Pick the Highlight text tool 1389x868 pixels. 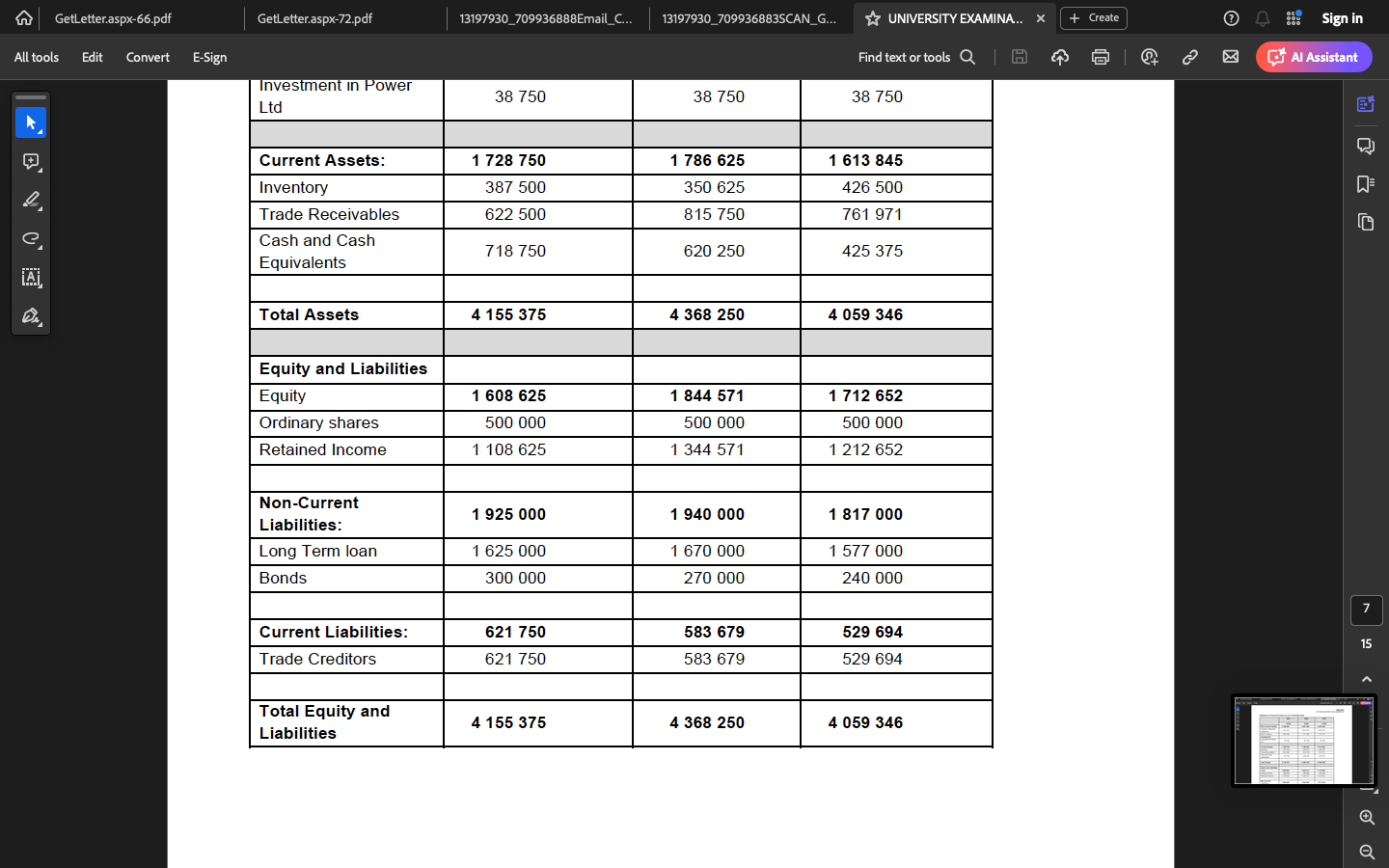pos(31,201)
